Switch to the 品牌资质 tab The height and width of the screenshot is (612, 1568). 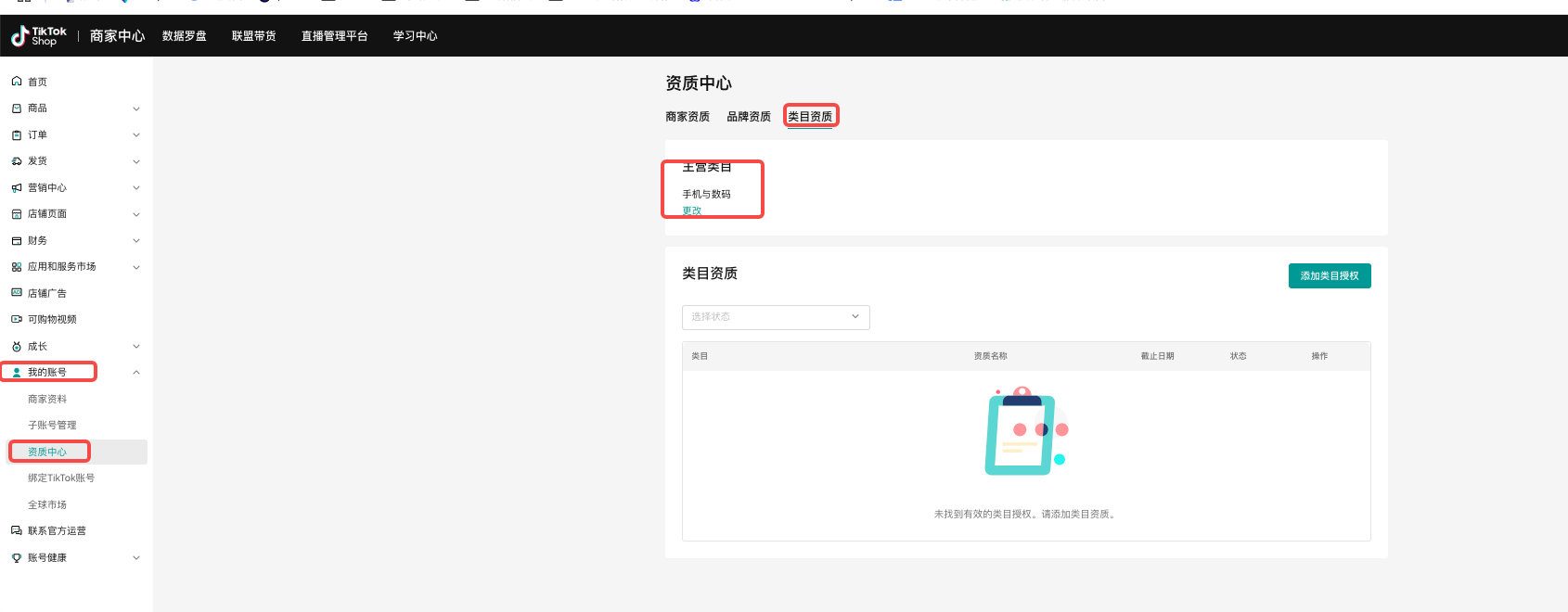click(x=749, y=117)
